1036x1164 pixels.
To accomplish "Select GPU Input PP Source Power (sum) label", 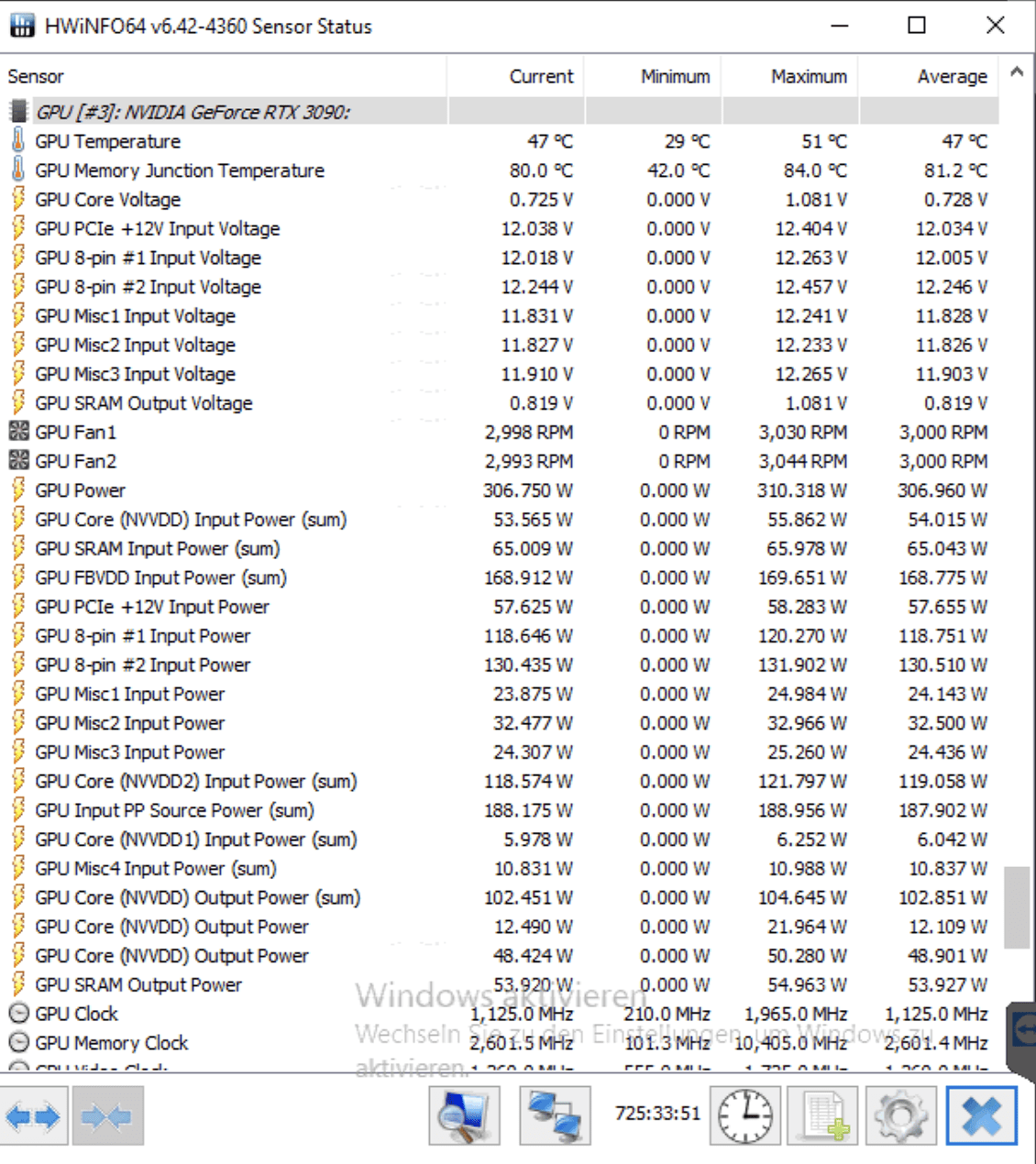I will pos(175,810).
